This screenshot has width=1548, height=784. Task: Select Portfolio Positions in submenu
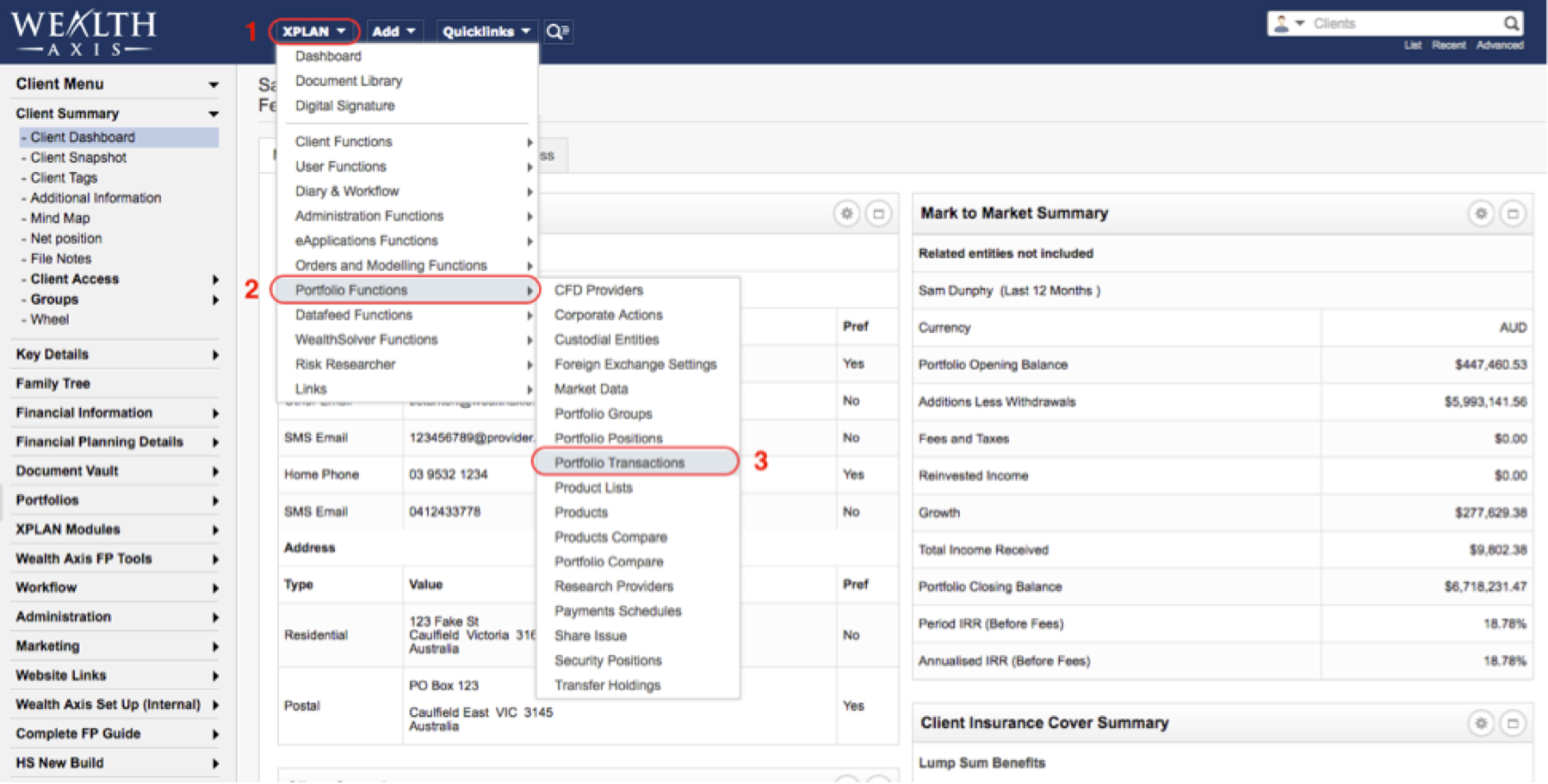(x=609, y=439)
